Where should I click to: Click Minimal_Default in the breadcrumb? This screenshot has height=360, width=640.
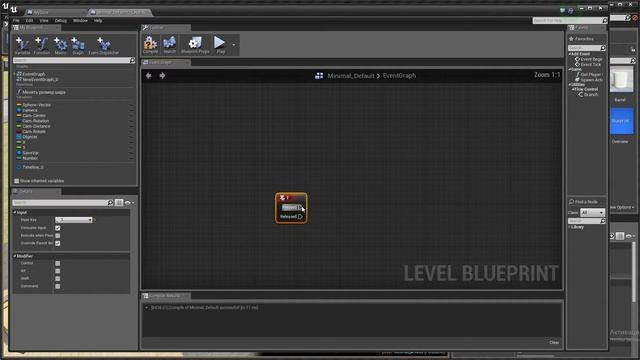click(351, 76)
